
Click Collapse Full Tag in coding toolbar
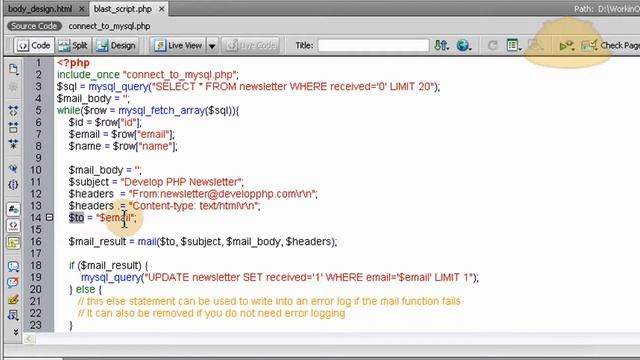[13, 111]
